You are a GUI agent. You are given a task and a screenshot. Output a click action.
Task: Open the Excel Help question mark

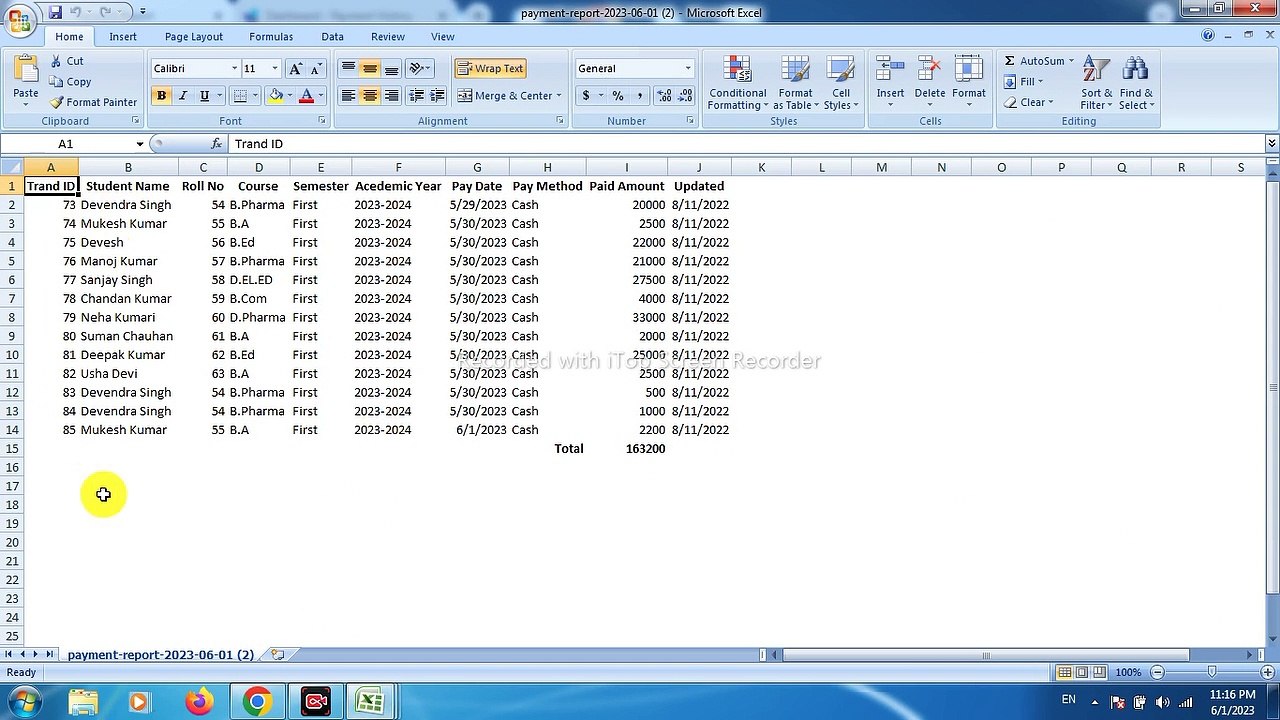(1208, 36)
